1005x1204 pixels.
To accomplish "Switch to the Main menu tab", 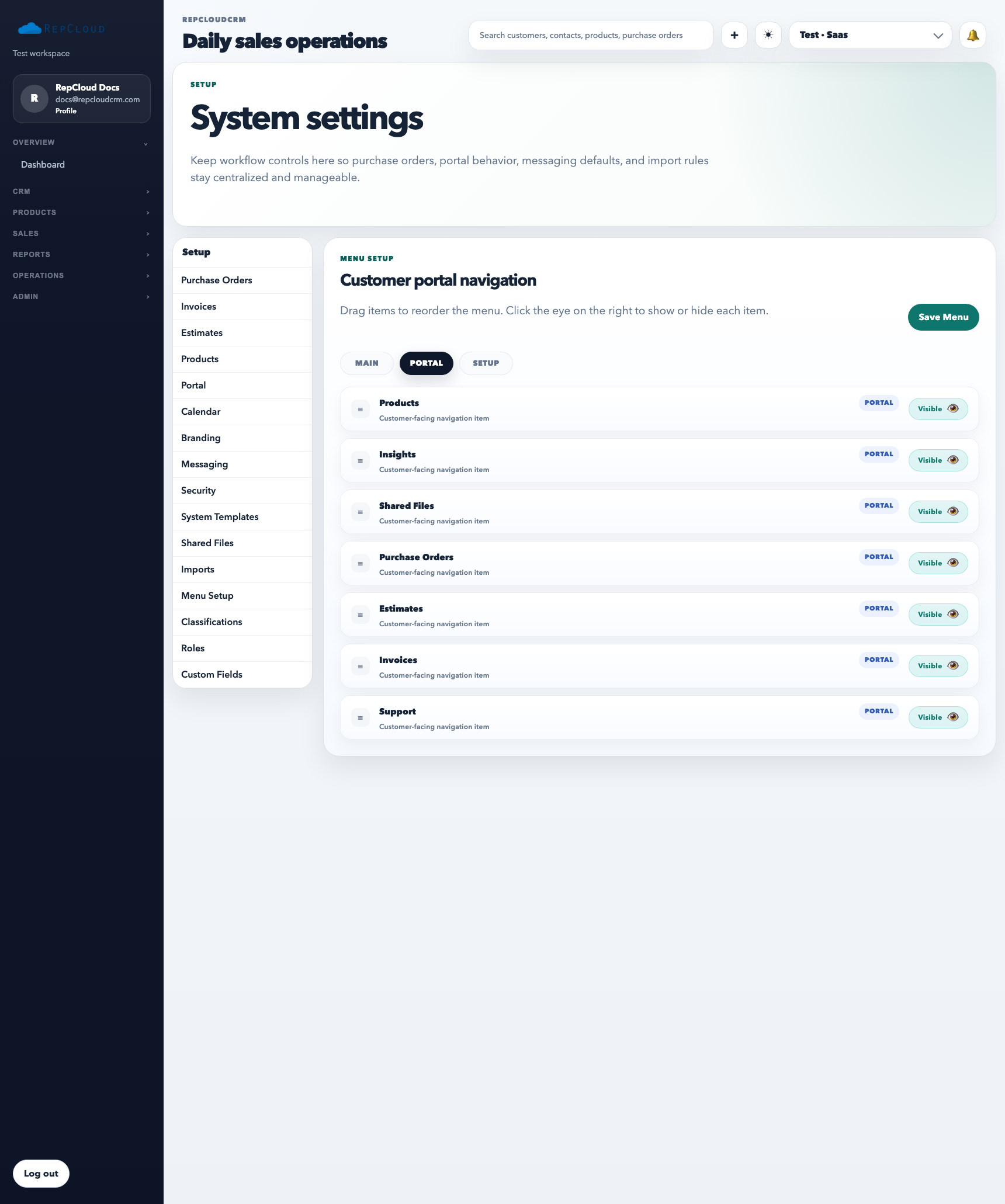I will (x=366, y=363).
